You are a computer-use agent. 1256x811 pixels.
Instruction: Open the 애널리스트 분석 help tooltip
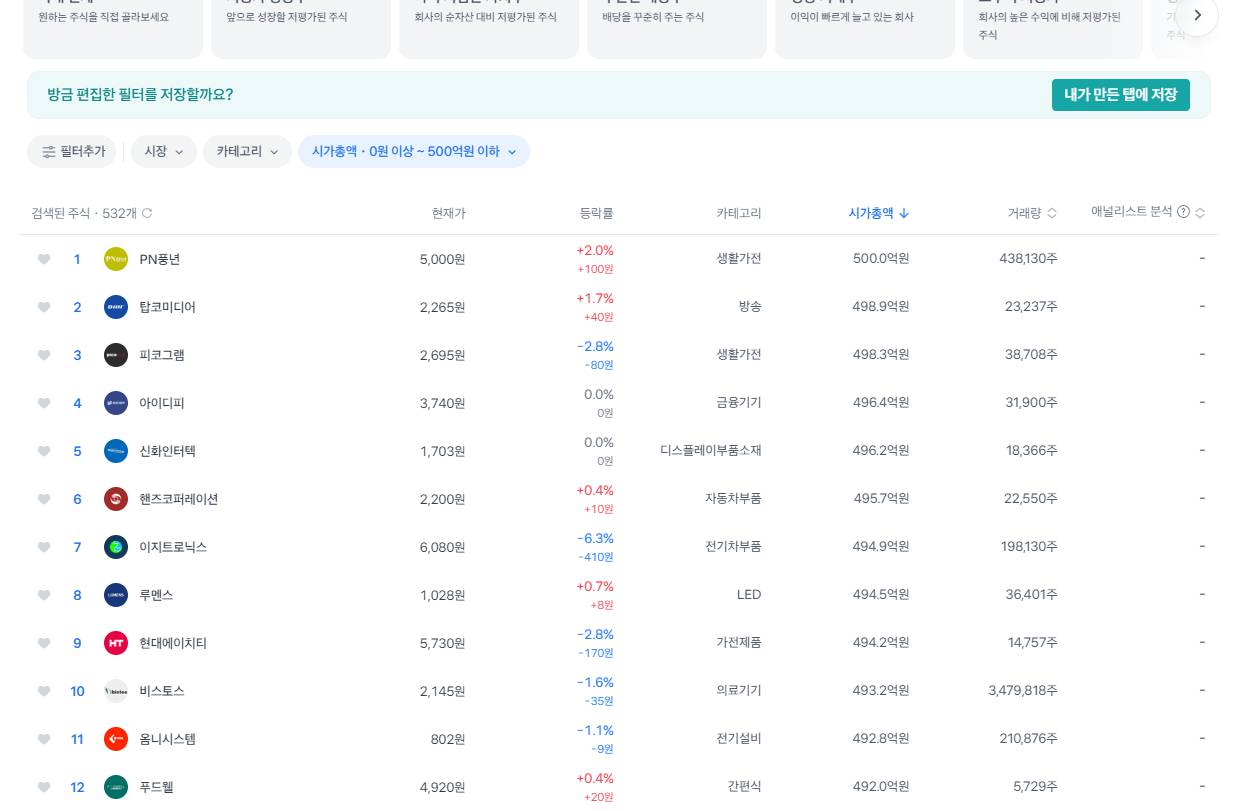pyautogui.click(x=1183, y=212)
